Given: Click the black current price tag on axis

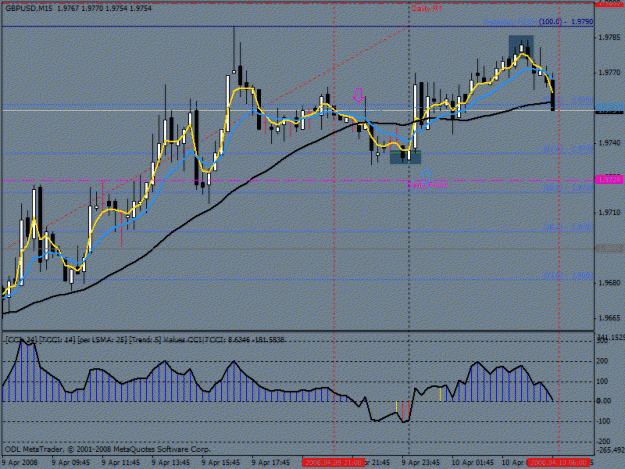Looking at the screenshot, I should click(610, 112).
